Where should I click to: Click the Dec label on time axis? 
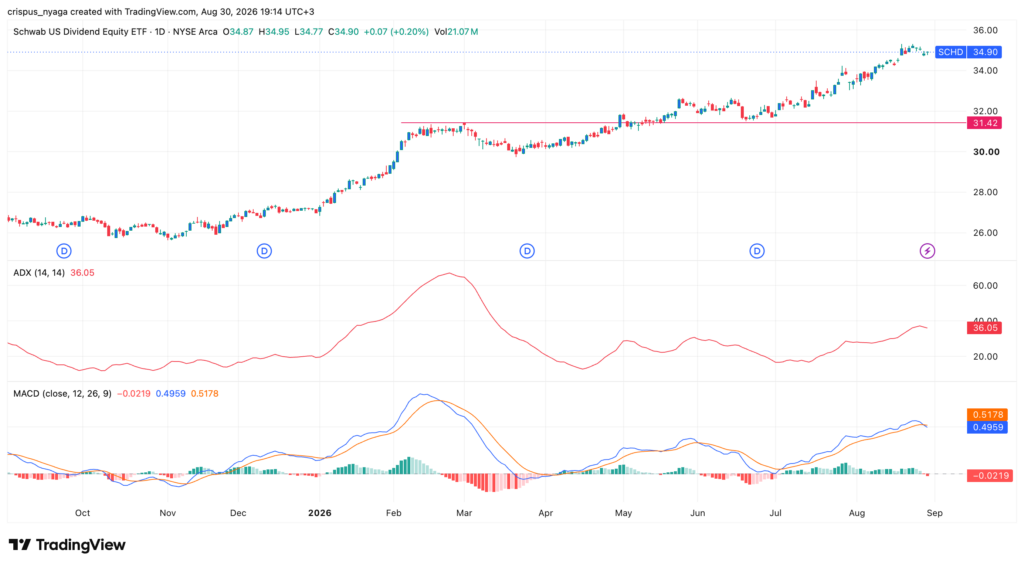[x=238, y=513]
